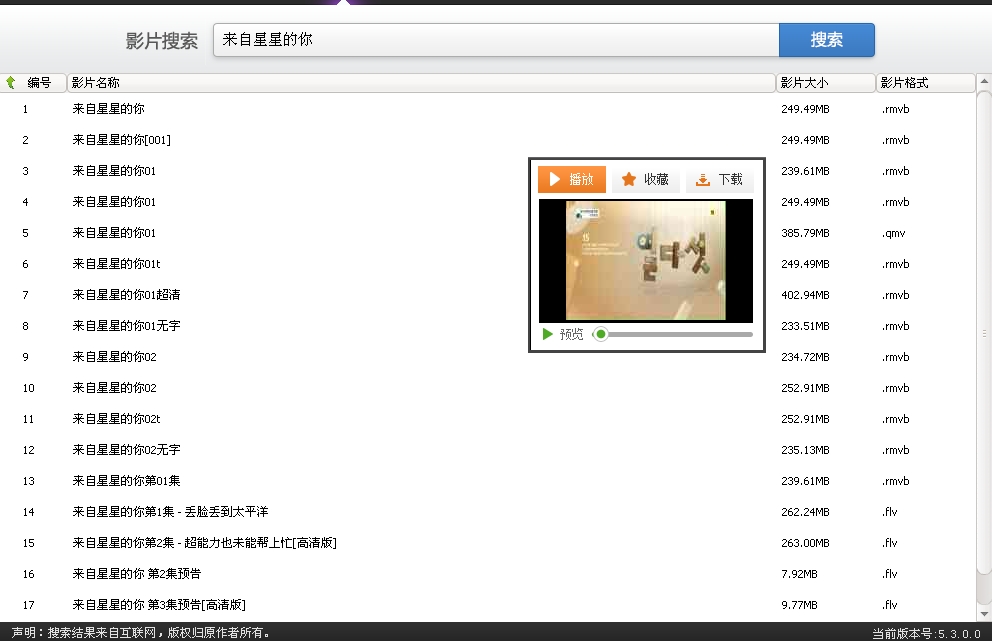Click the search input containing 来自星星的你
This screenshot has width=992, height=641.
click(495, 40)
